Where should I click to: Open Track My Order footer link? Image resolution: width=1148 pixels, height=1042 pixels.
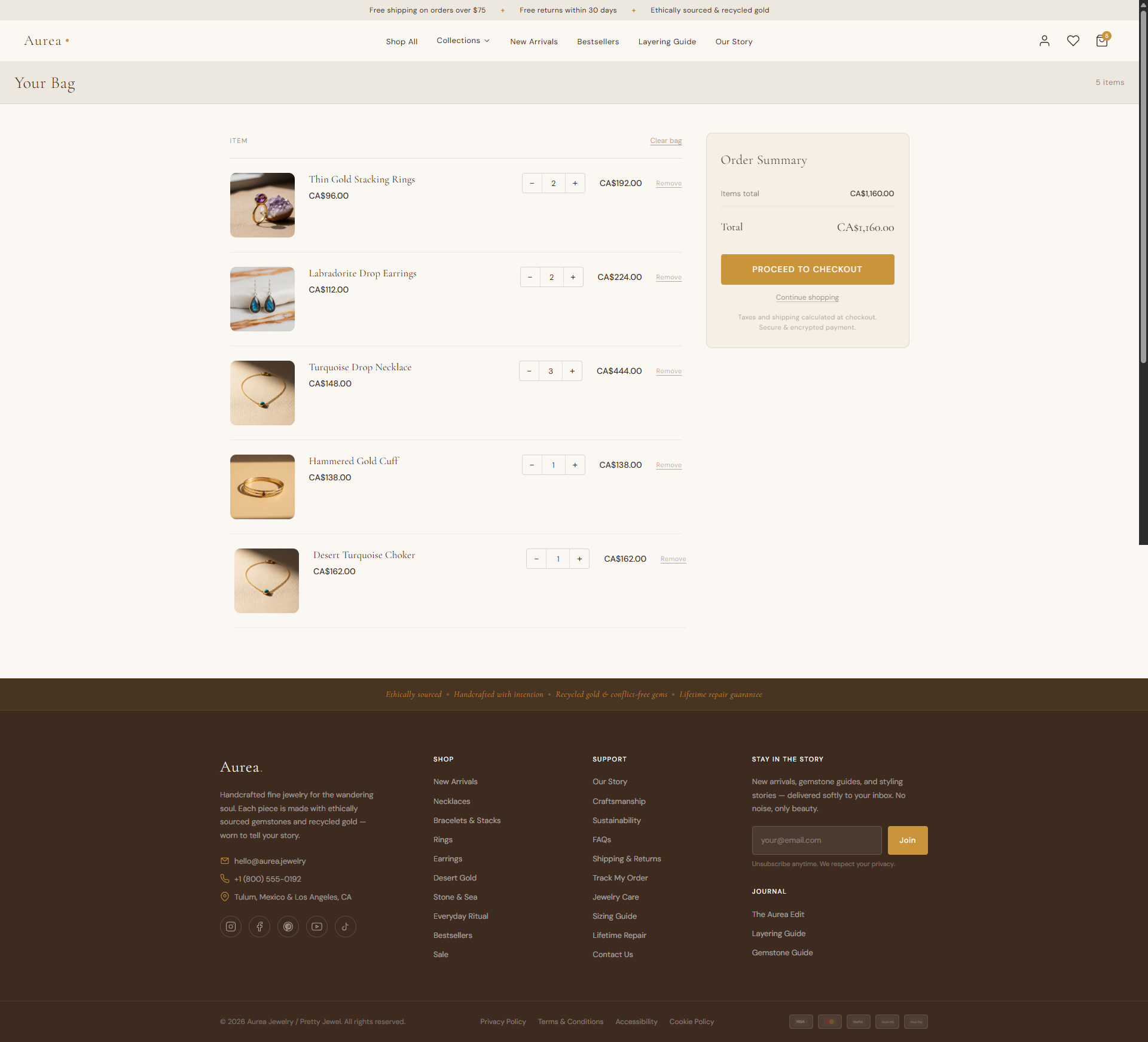click(620, 878)
